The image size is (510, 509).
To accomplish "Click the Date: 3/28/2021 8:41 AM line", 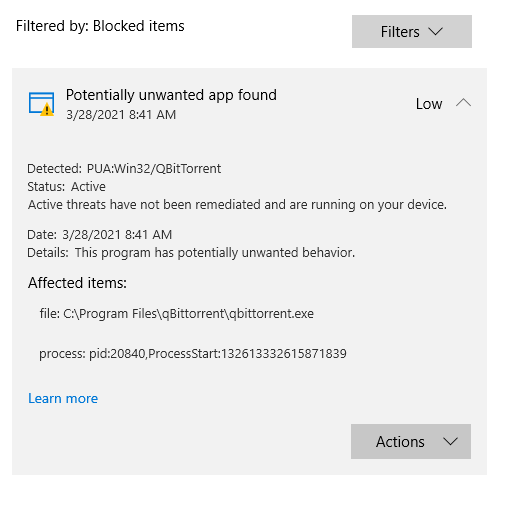I will coord(99,235).
